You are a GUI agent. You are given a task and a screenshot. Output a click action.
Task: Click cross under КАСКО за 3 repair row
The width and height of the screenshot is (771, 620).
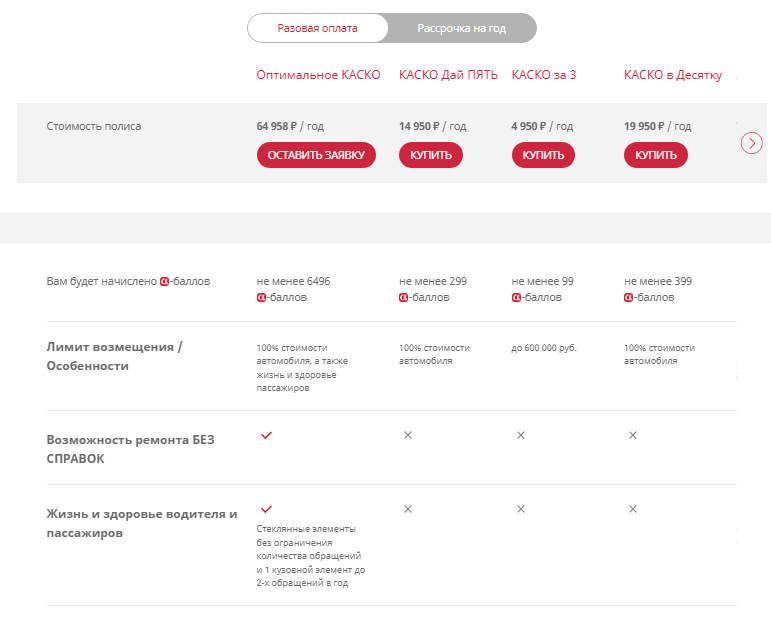click(520, 435)
